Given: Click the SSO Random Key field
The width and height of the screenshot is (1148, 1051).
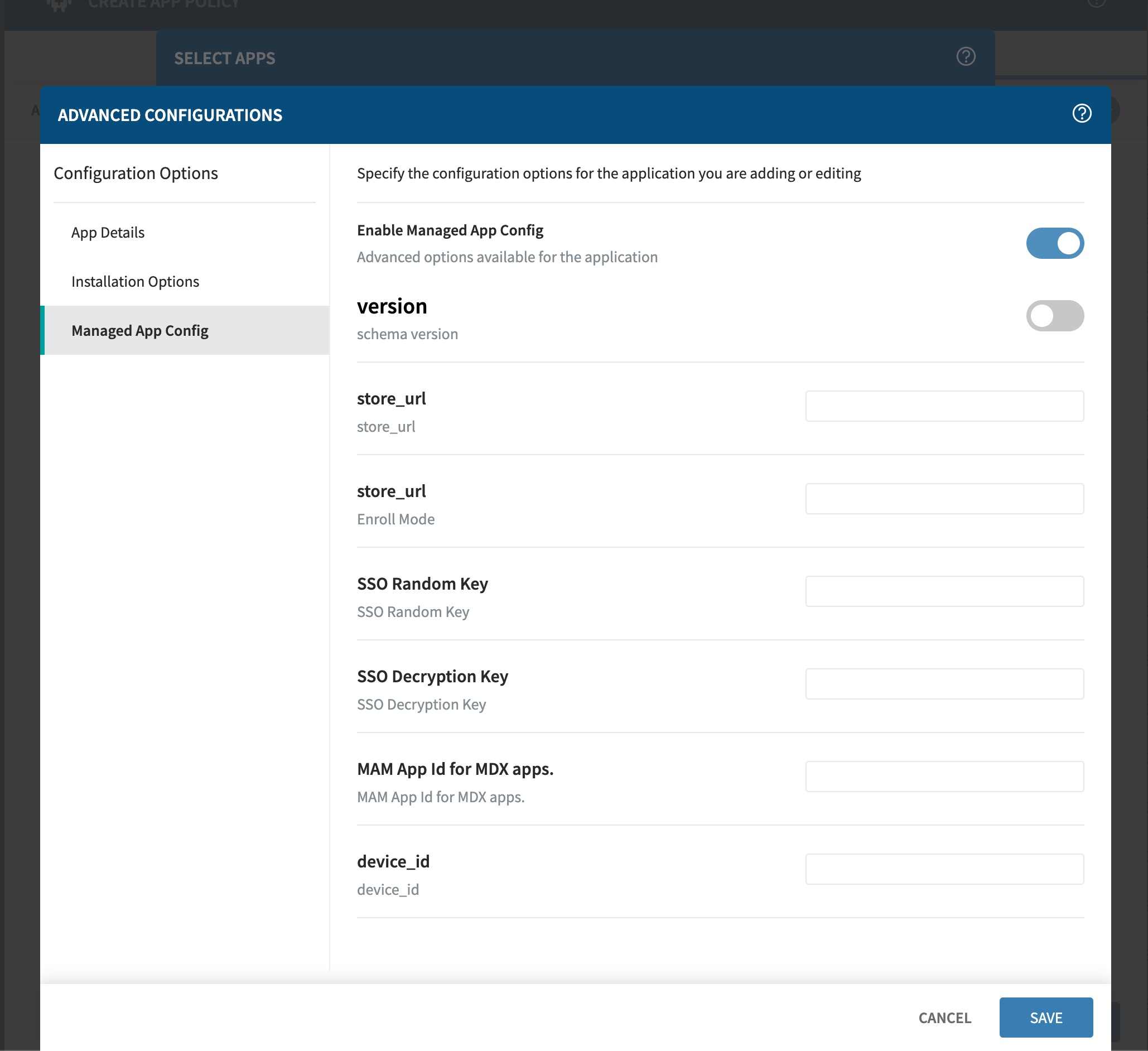Looking at the screenshot, I should pos(944,591).
